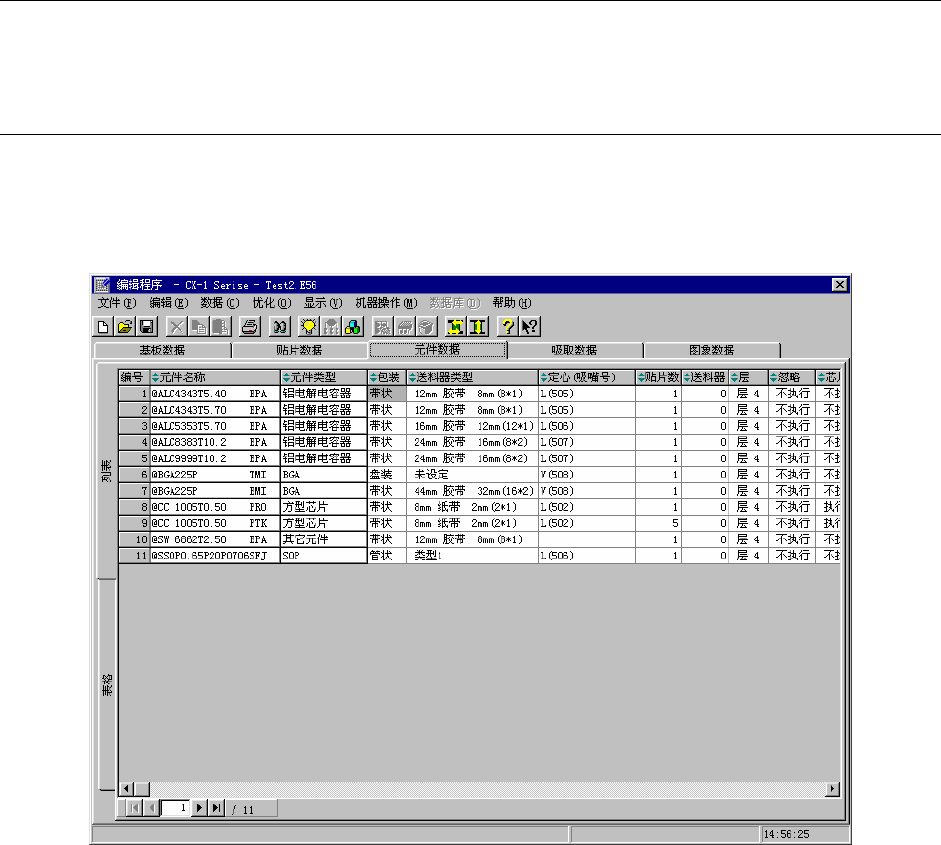The height and width of the screenshot is (845, 941).
Task: Sort by 送料器 column header
Action: tap(705, 377)
